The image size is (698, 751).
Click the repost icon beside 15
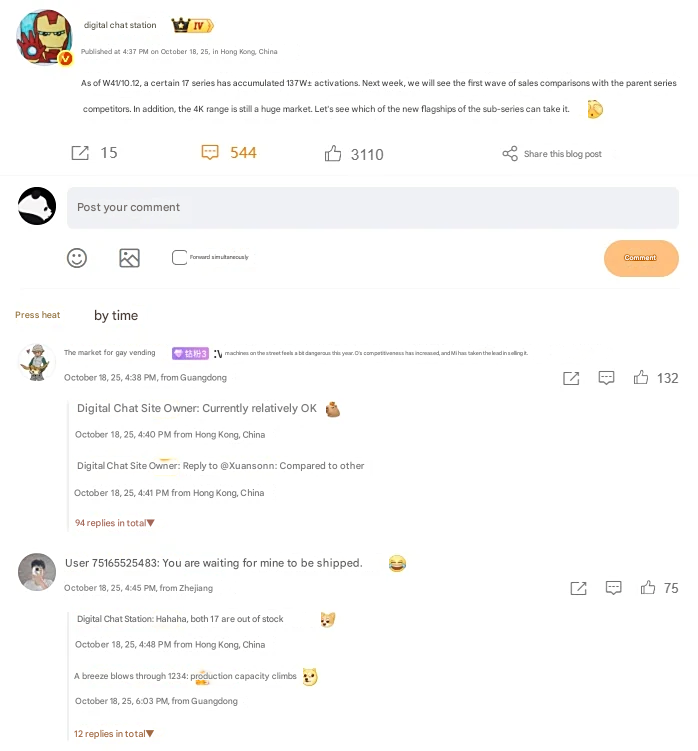tap(80, 153)
